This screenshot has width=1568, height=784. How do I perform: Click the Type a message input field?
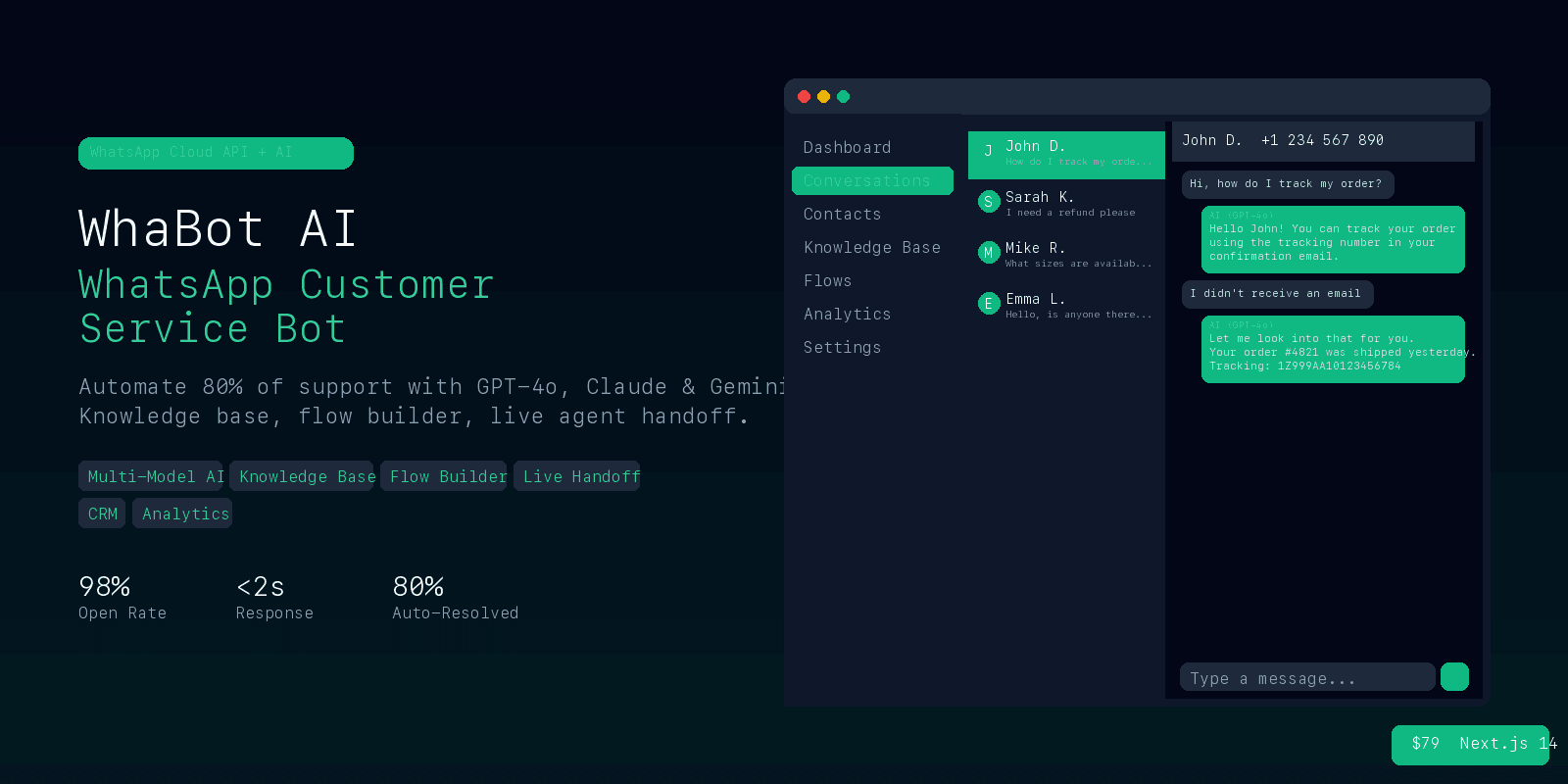tap(1306, 678)
